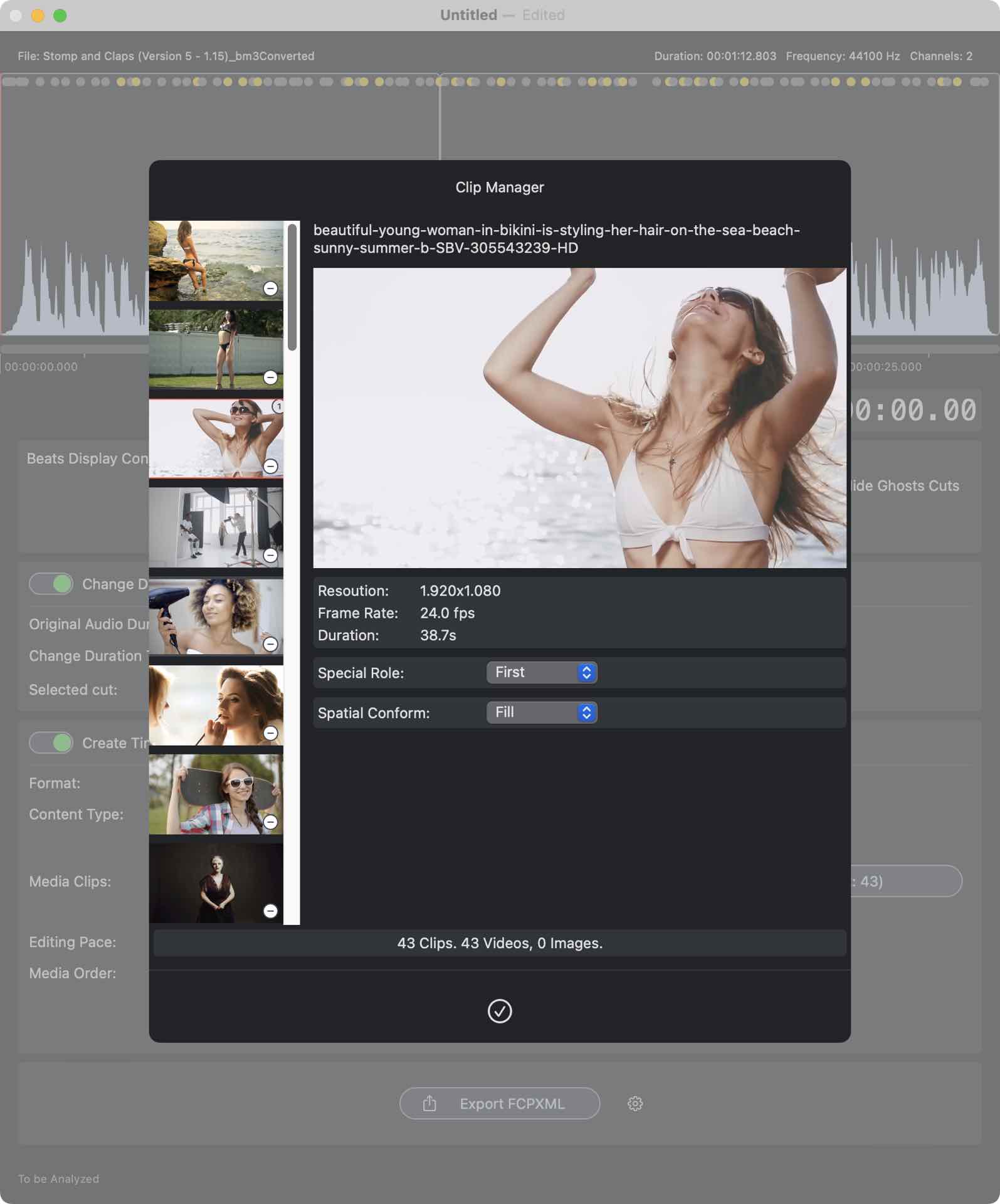Image resolution: width=1000 pixels, height=1204 pixels.
Task: Select the photo studio clip thumbnail
Action: (x=216, y=527)
